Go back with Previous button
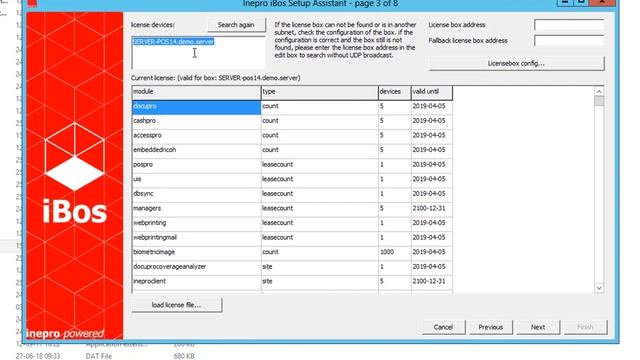Screen dimensions: 640x360 [x=491, y=327]
